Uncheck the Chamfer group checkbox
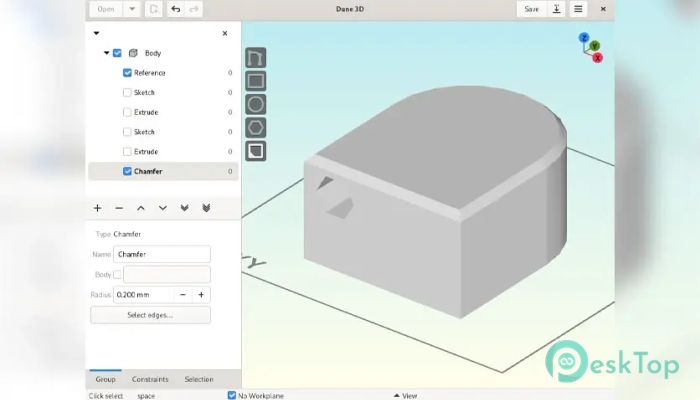The width and height of the screenshot is (700, 400). [x=127, y=171]
